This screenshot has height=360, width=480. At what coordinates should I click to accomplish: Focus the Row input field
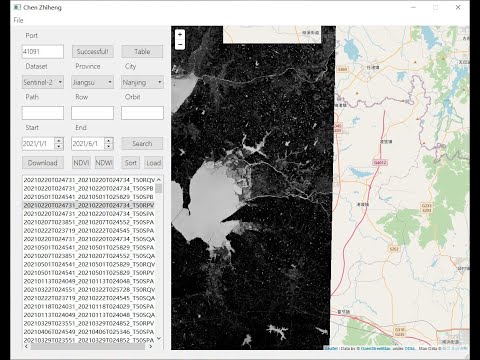(x=92, y=113)
